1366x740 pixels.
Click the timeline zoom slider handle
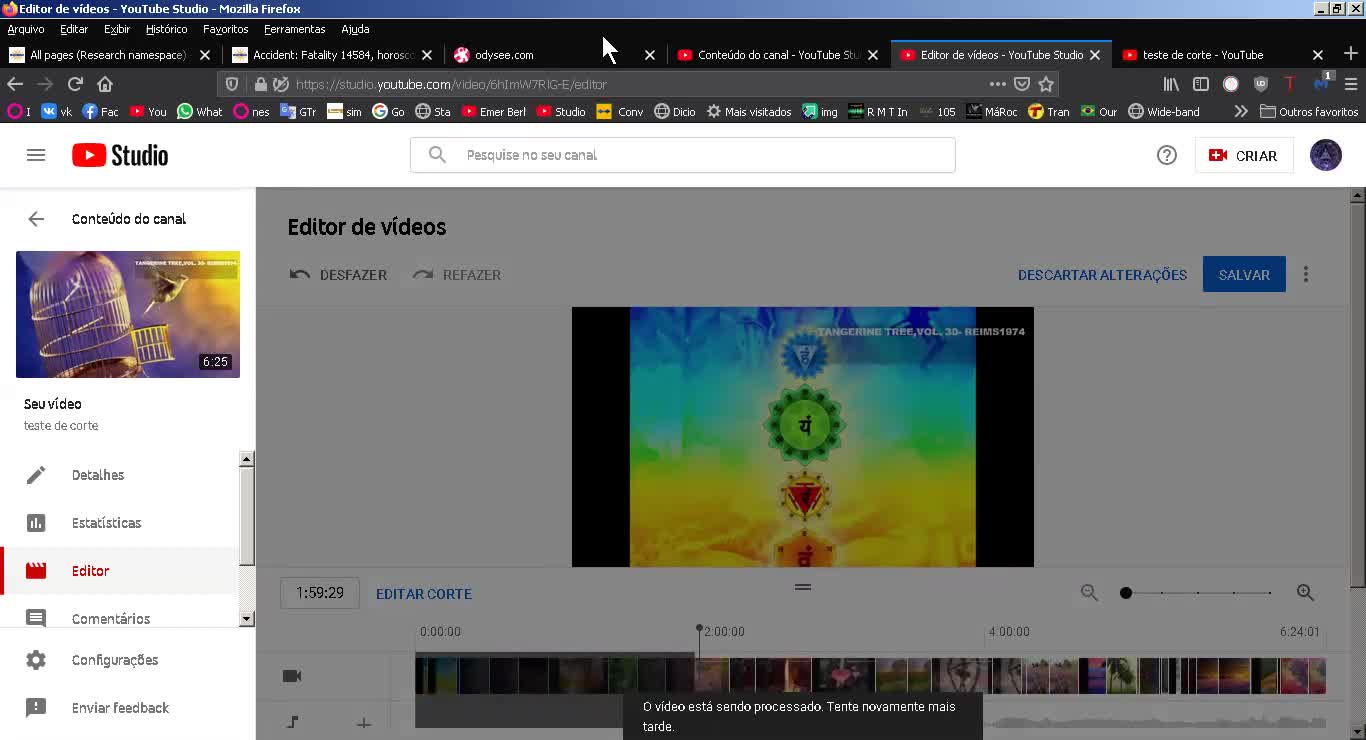(x=1126, y=593)
